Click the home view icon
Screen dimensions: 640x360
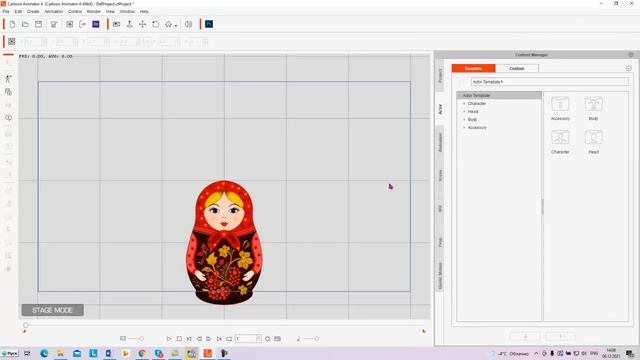coord(168,24)
